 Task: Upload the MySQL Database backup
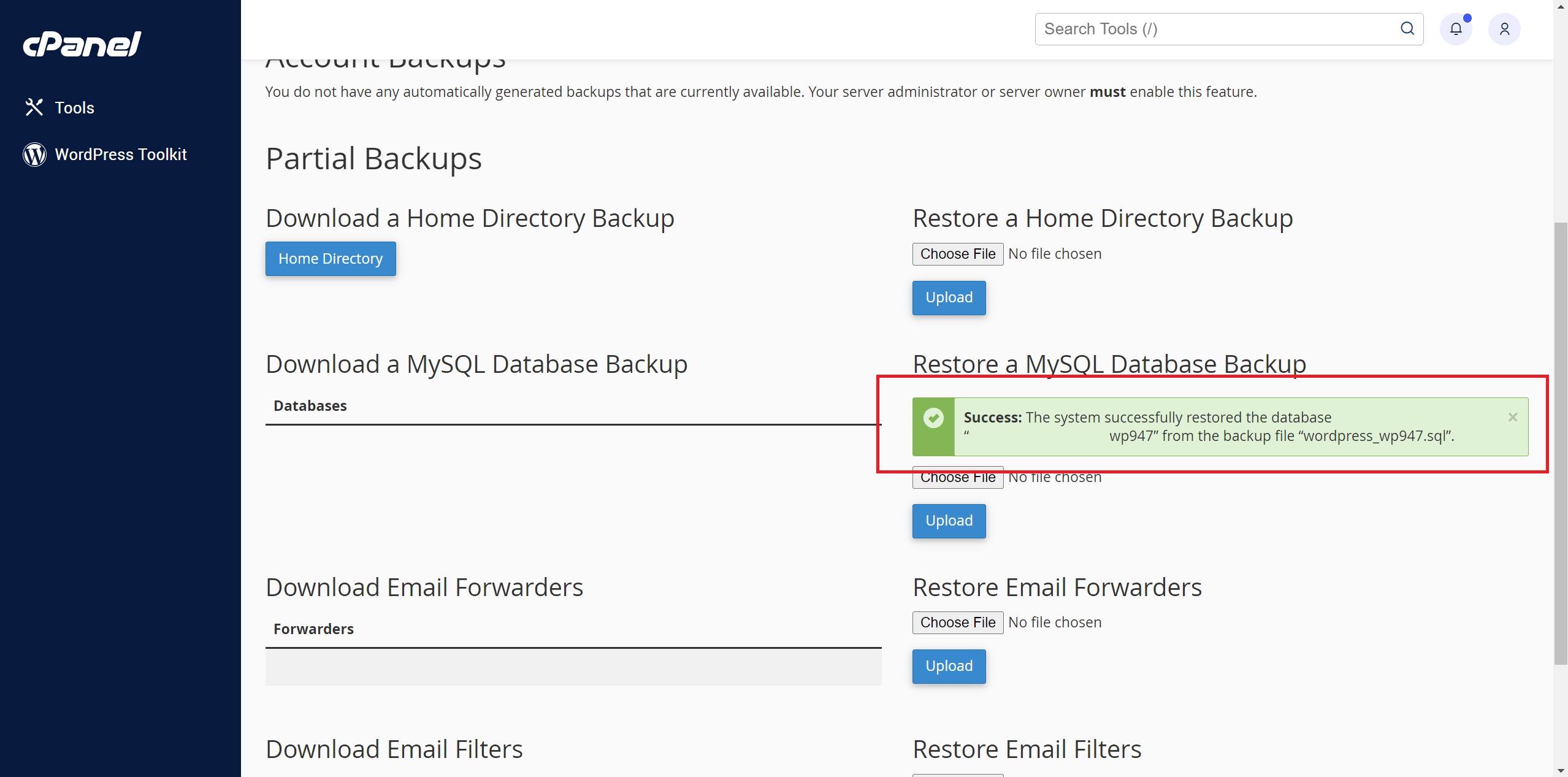pos(949,521)
